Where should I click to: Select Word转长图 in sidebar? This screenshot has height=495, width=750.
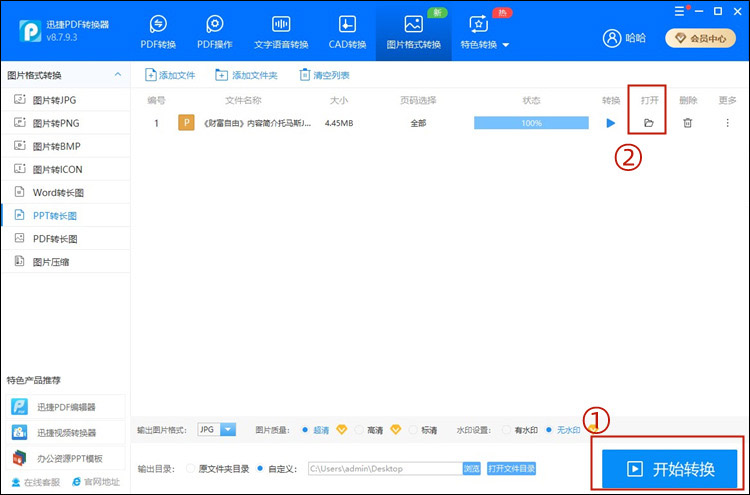(x=66, y=193)
